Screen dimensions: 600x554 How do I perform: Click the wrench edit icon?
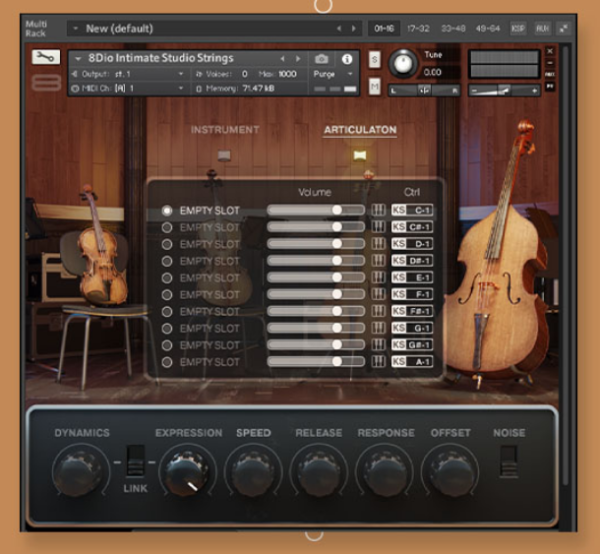coord(46,58)
